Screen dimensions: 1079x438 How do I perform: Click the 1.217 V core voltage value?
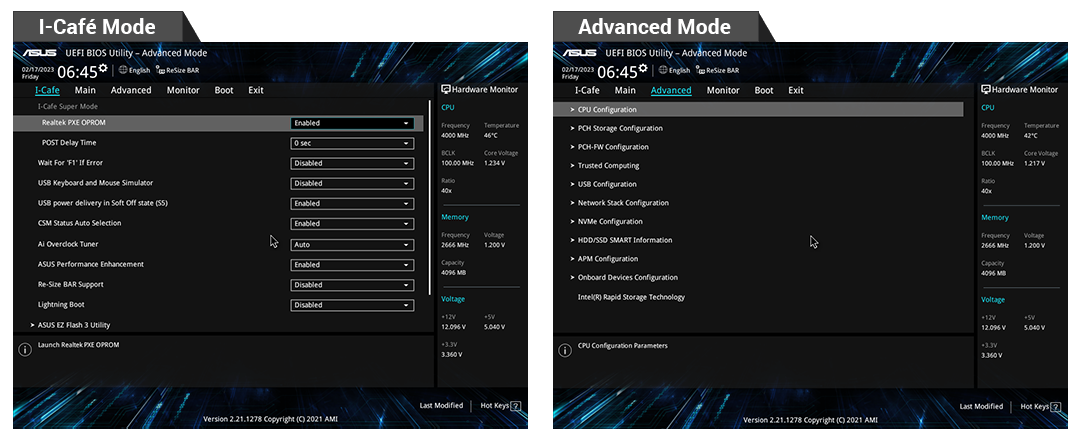click(x=1035, y=163)
